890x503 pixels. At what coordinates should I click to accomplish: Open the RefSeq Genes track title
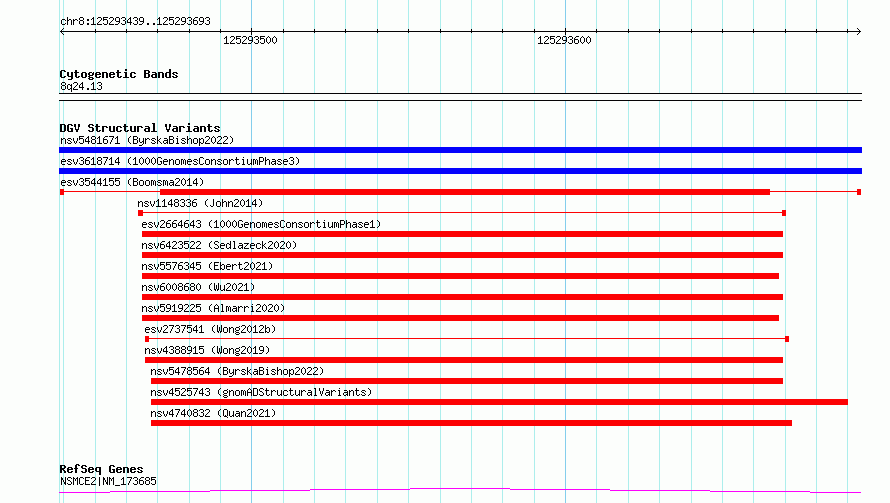pos(101,469)
